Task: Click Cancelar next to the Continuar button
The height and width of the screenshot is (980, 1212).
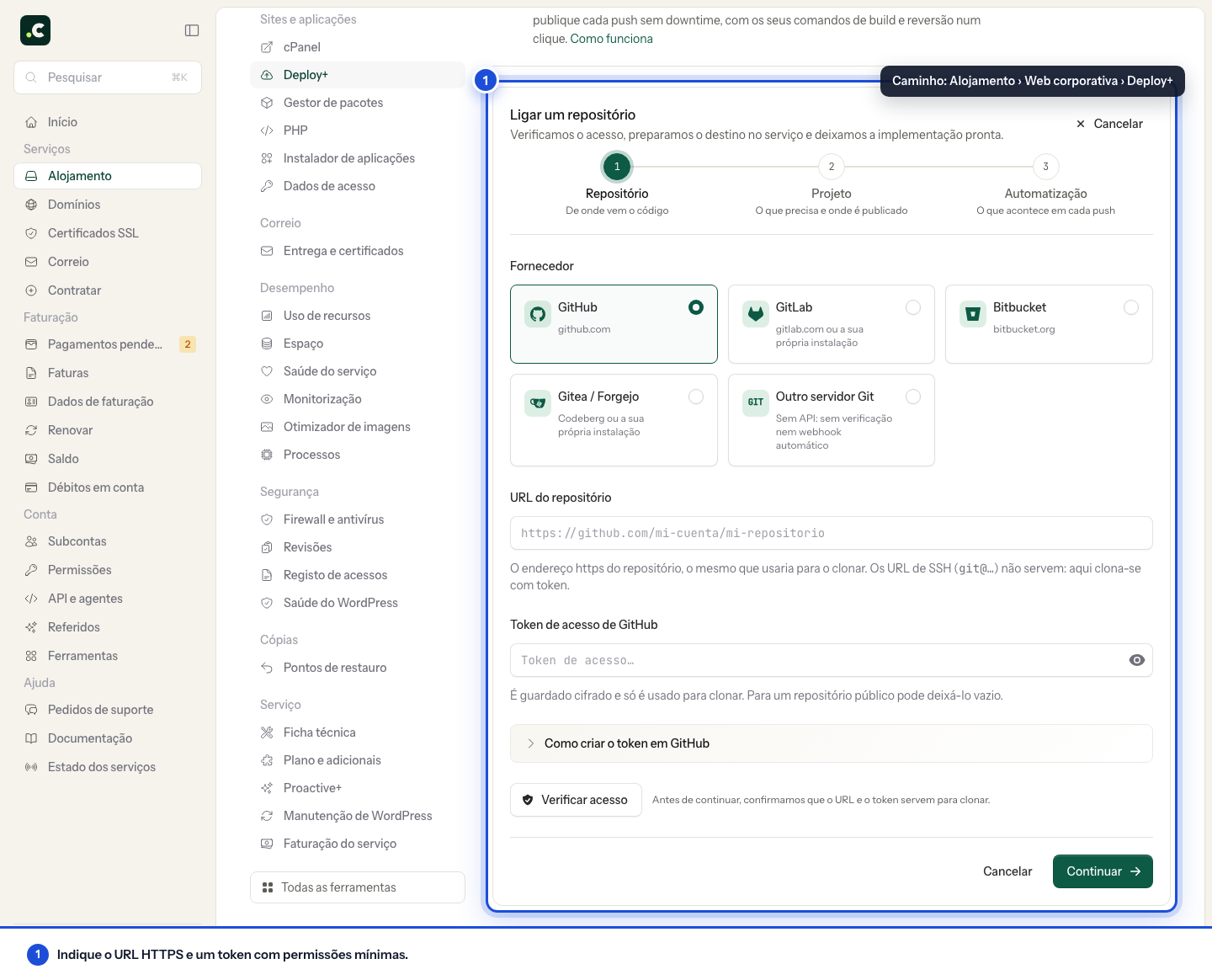Action: (x=1007, y=871)
